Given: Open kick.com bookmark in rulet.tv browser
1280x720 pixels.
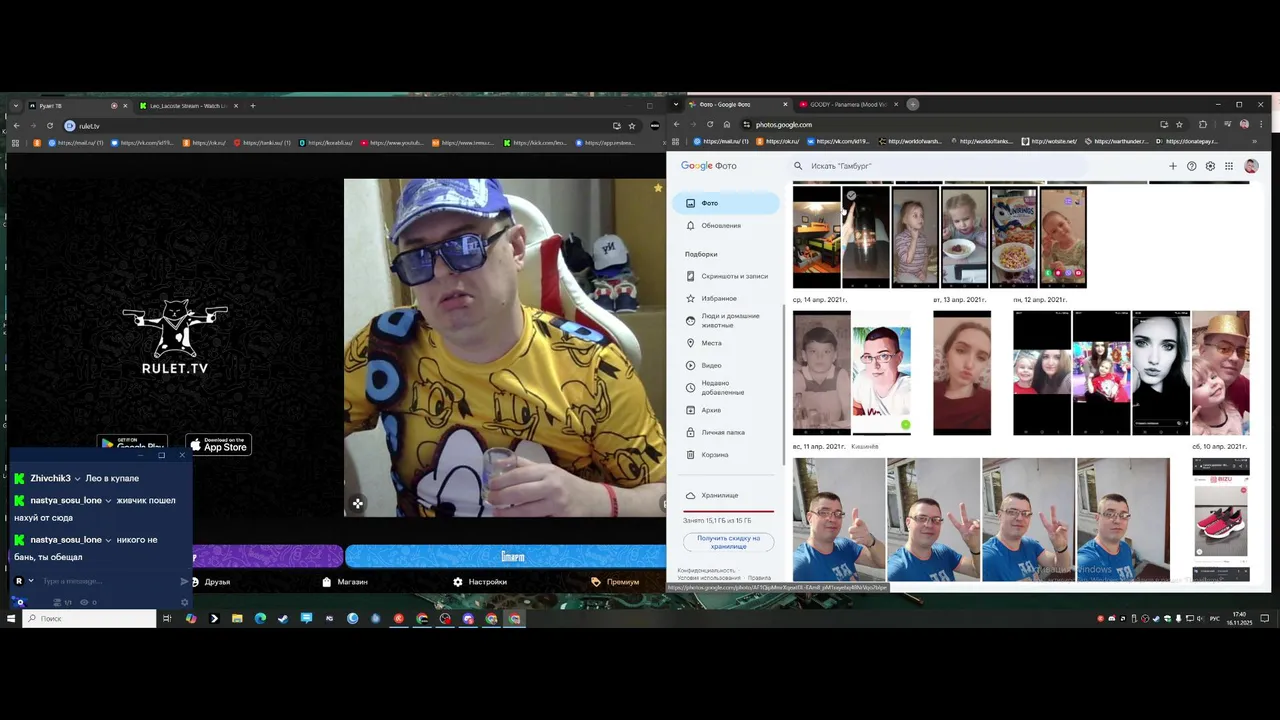Looking at the screenshot, I should [535, 143].
